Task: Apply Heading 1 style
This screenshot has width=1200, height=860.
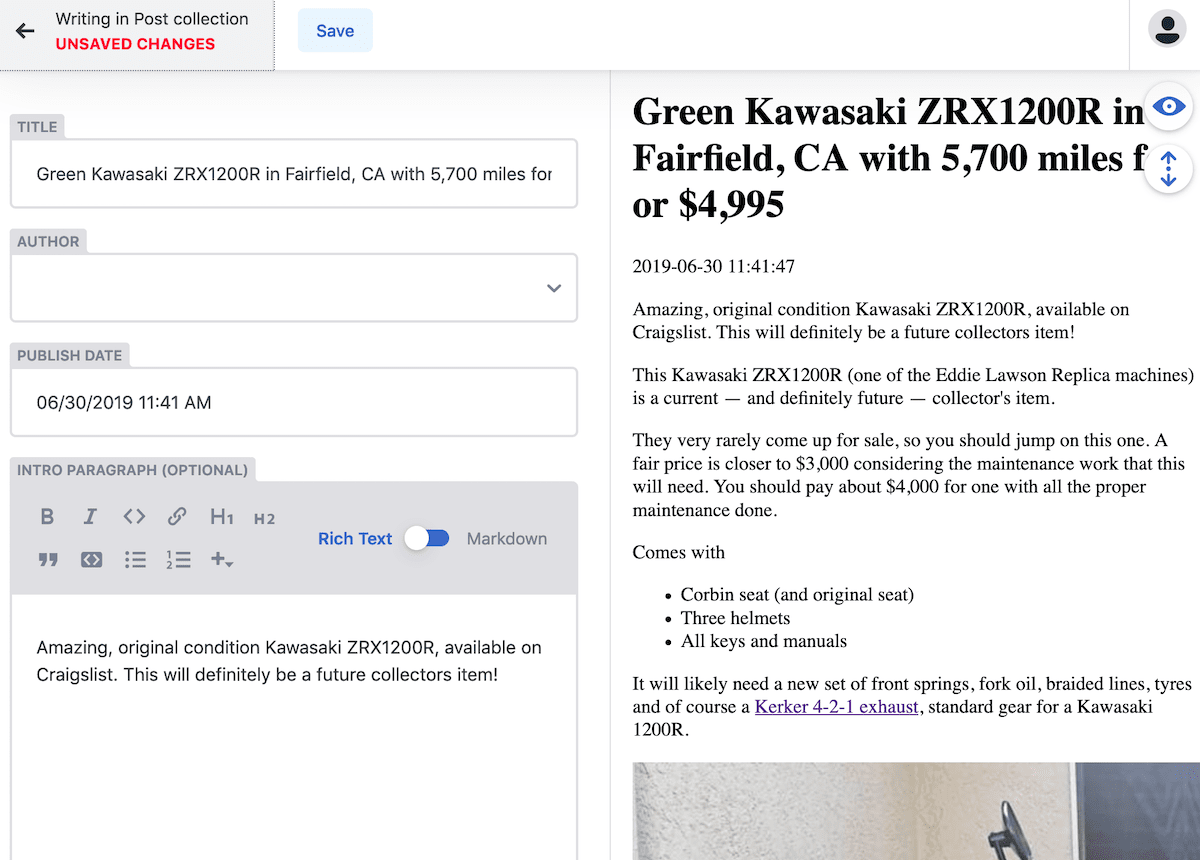Action: pos(221,517)
